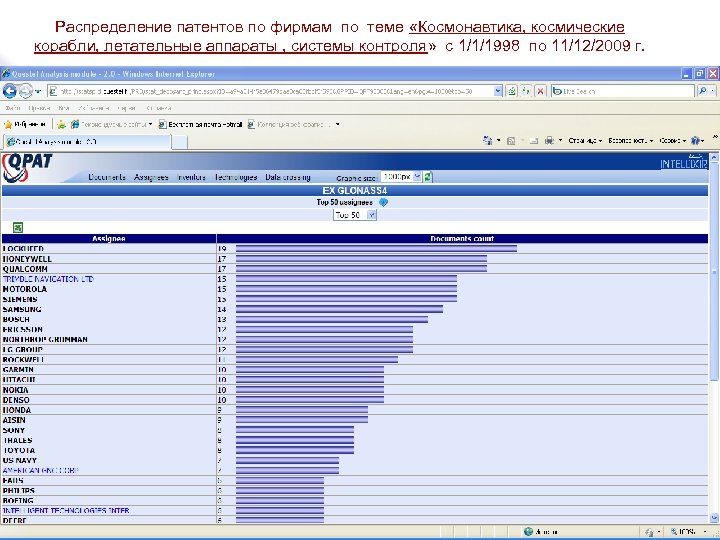Open the suggested sites favorites link

(112, 124)
